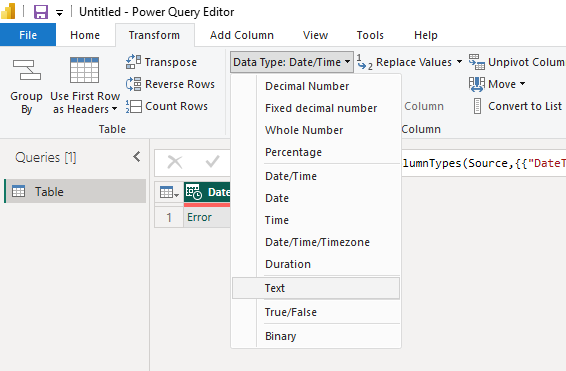
Task: Click the Replace Values icon
Action: point(364,62)
